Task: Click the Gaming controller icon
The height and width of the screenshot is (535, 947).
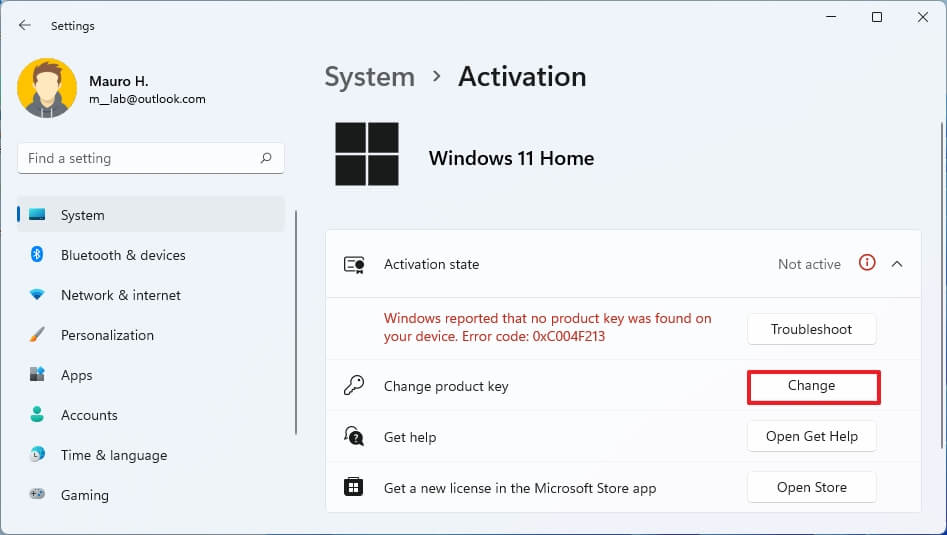Action: pos(37,494)
